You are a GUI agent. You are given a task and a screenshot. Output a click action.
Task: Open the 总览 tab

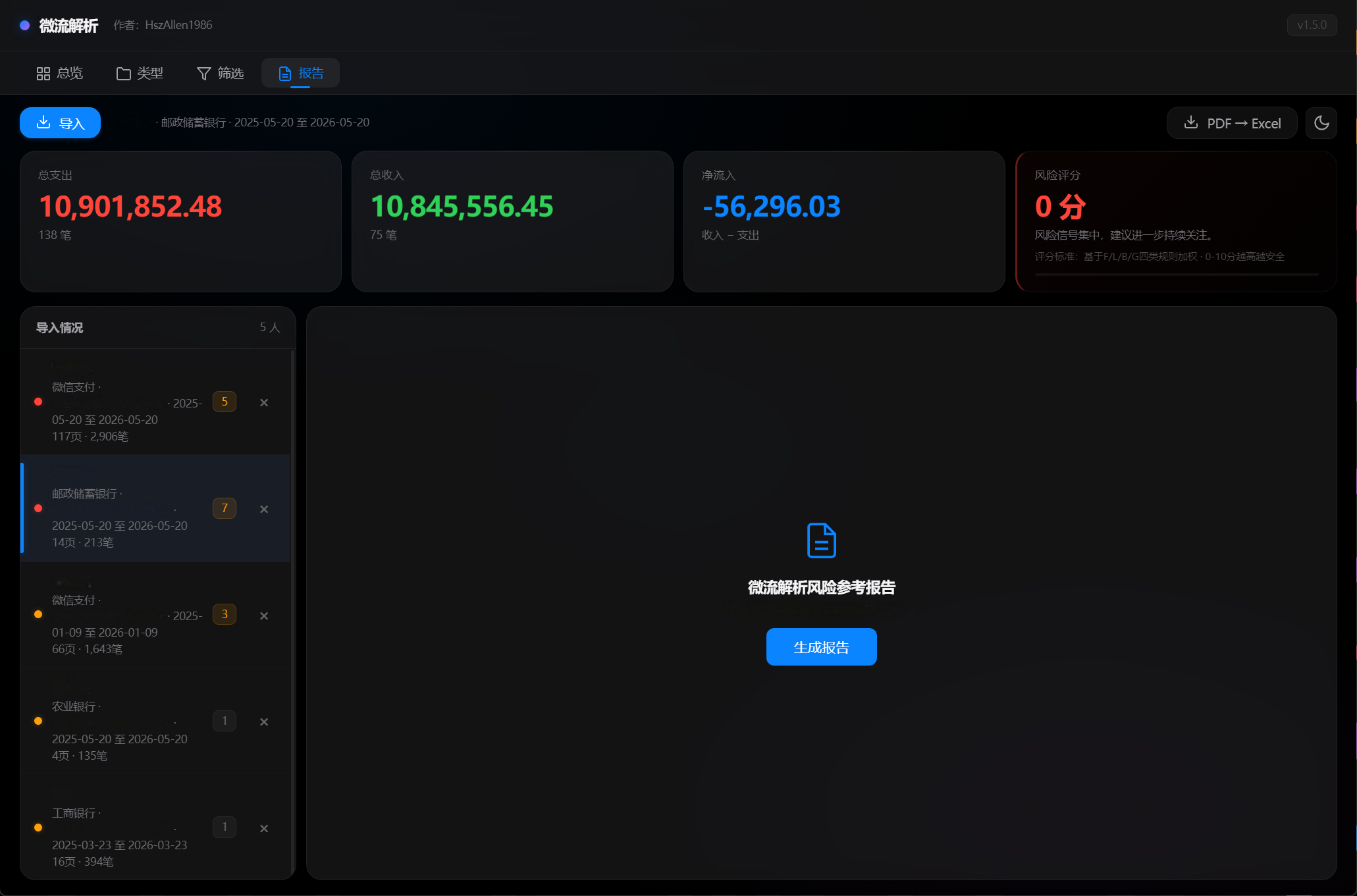click(59, 73)
